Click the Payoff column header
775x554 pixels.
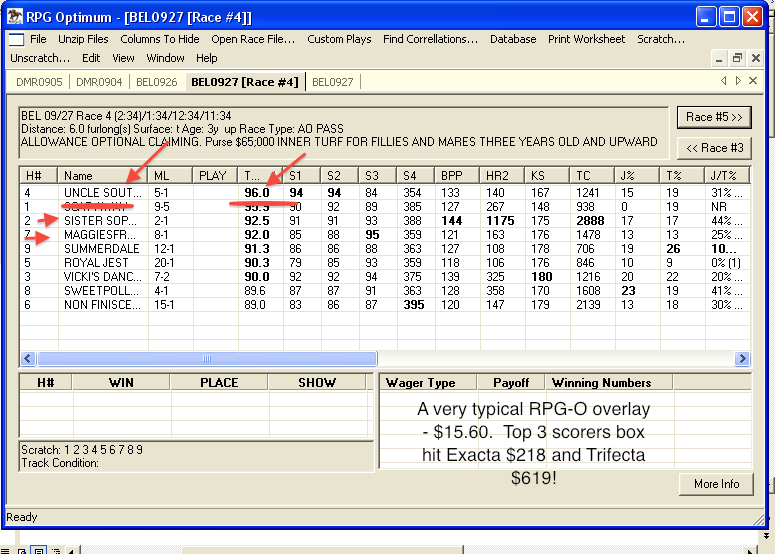[x=511, y=383]
